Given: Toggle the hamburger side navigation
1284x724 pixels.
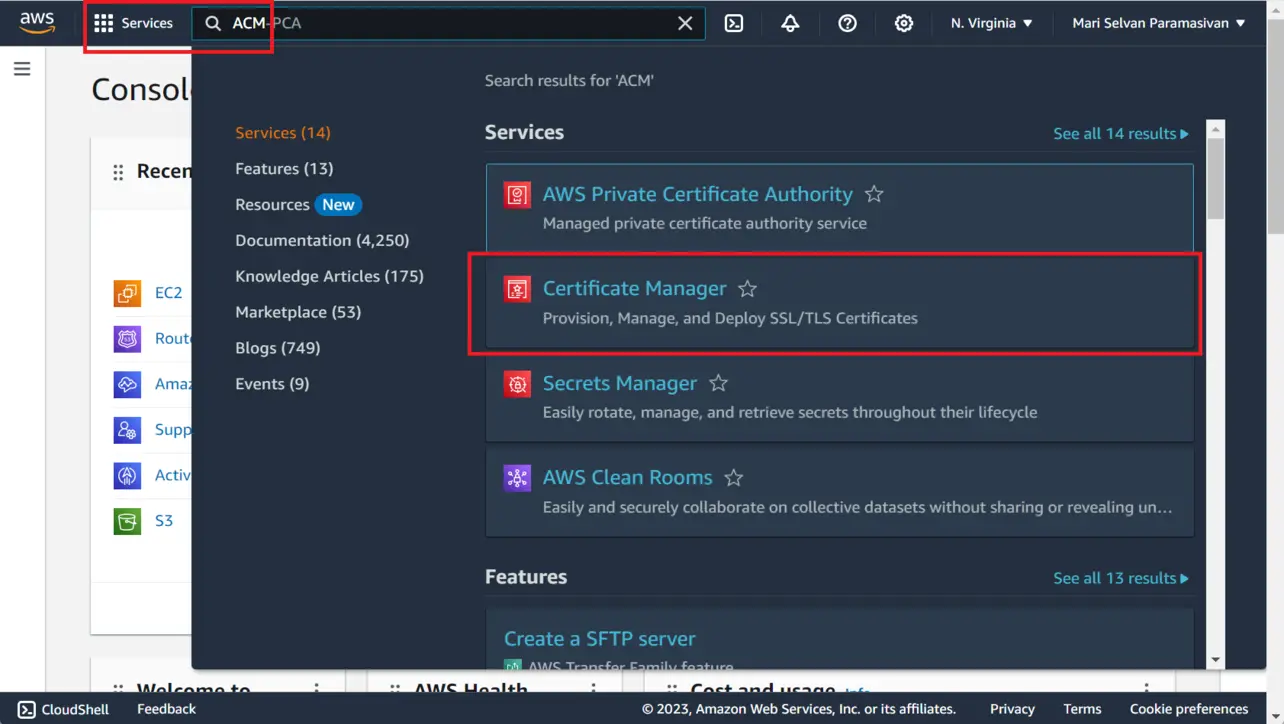Looking at the screenshot, I should pyautogui.click(x=22, y=69).
